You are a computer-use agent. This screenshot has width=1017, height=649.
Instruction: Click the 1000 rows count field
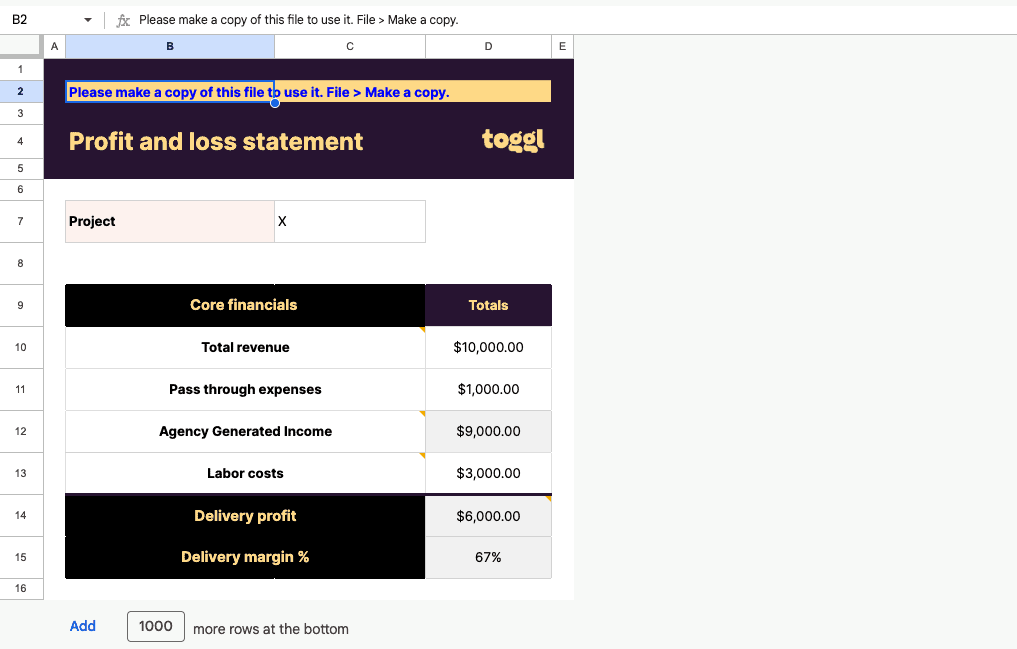click(156, 626)
